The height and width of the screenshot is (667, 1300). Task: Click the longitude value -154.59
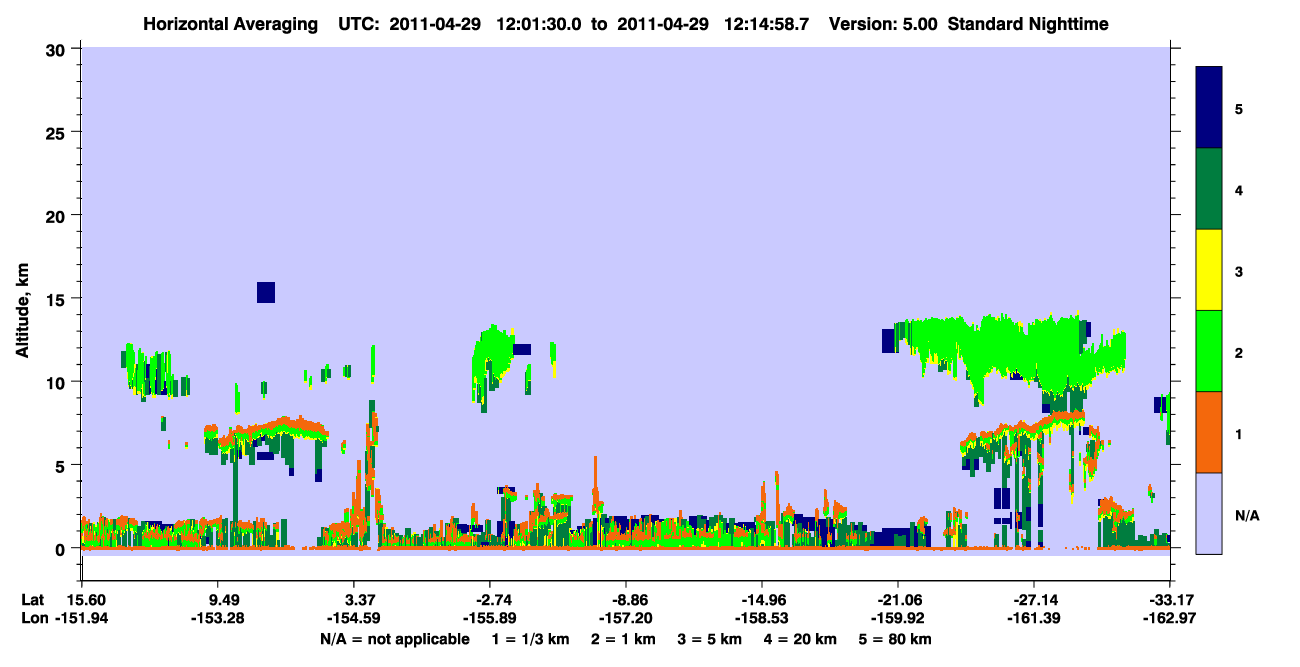point(354,618)
